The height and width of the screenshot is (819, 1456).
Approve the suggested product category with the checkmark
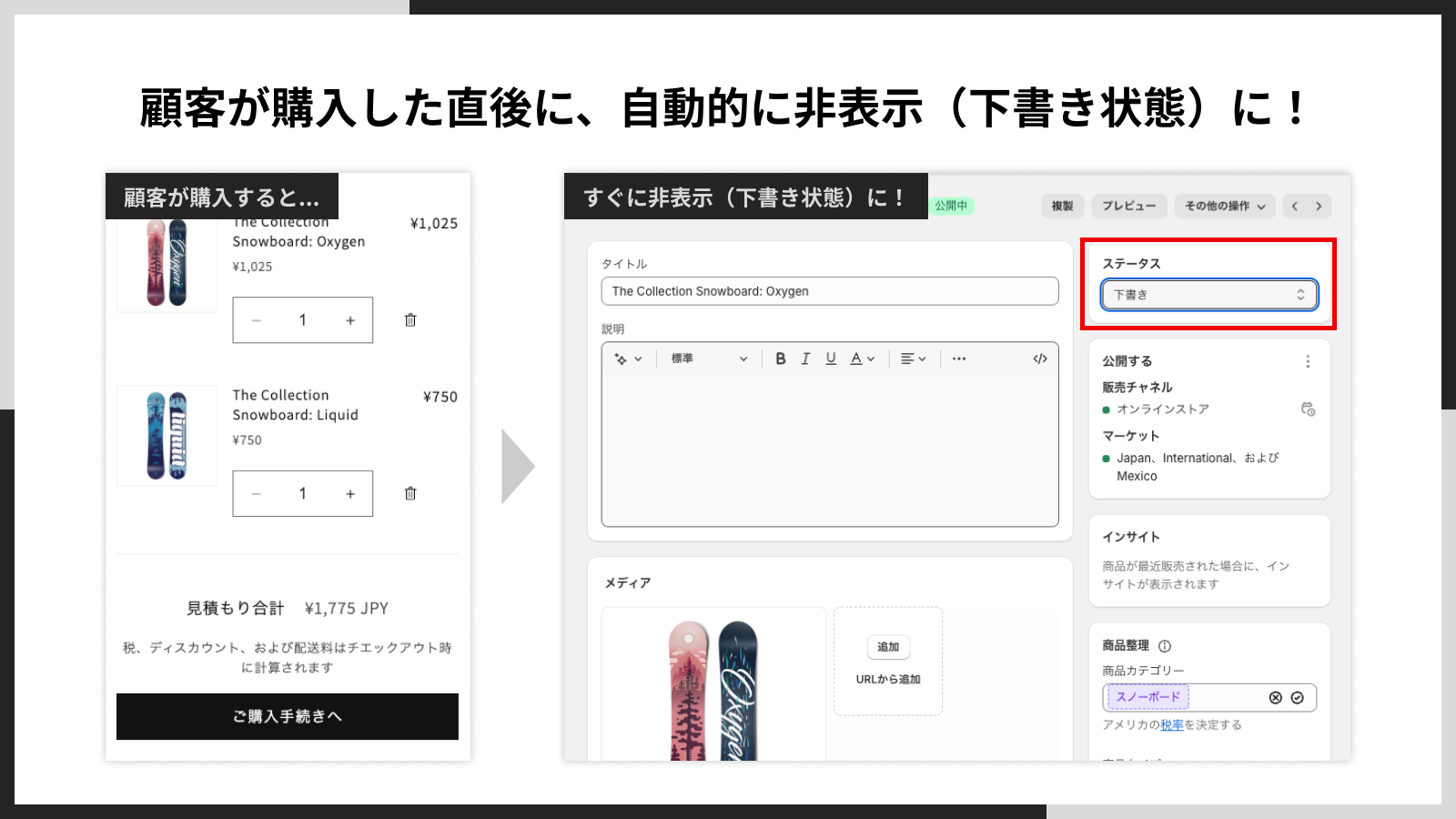(1299, 697)
